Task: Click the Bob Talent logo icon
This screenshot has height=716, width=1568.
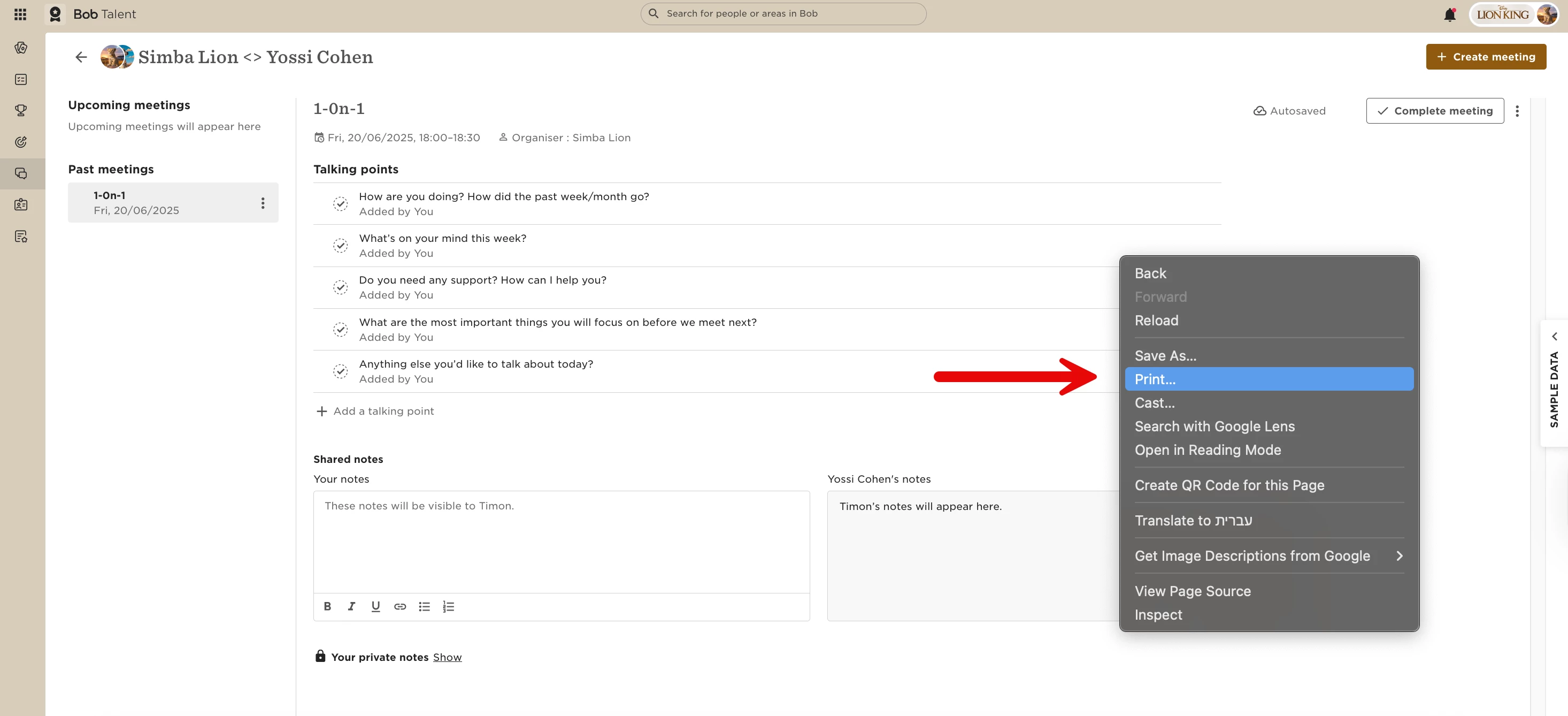Action: [x=56, y=14]
